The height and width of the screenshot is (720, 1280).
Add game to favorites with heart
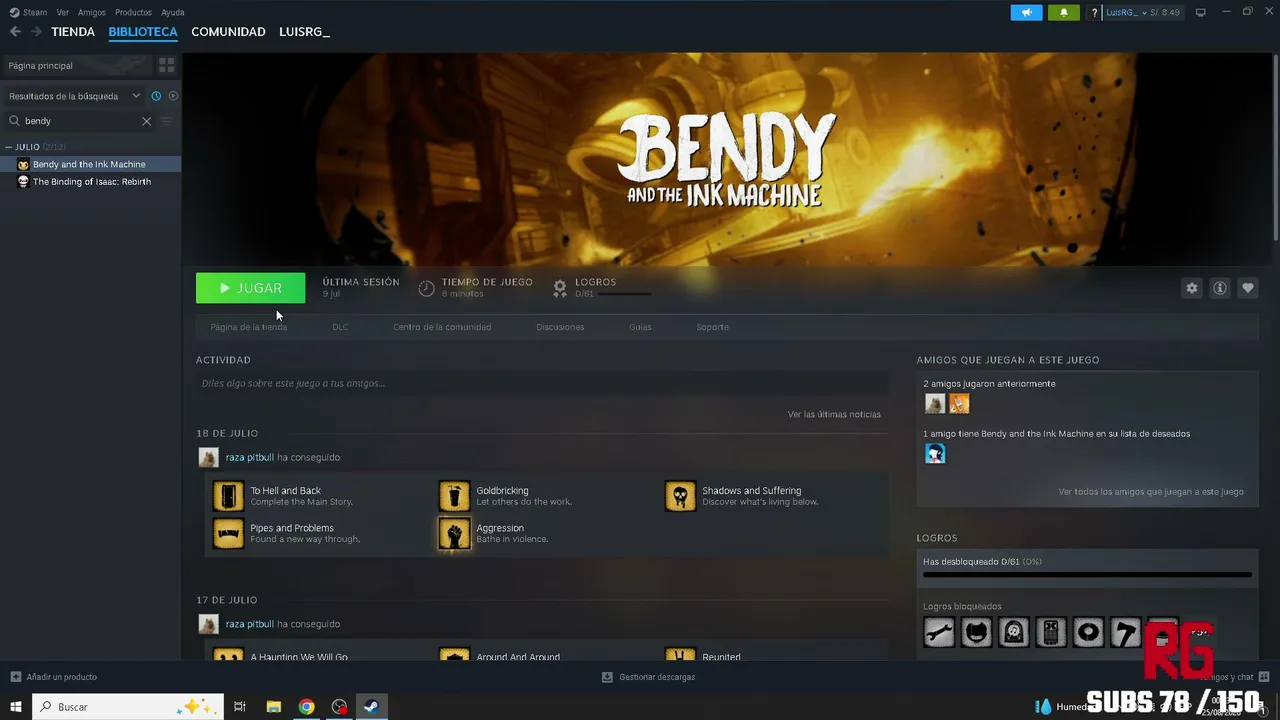tap(1248, 288)
